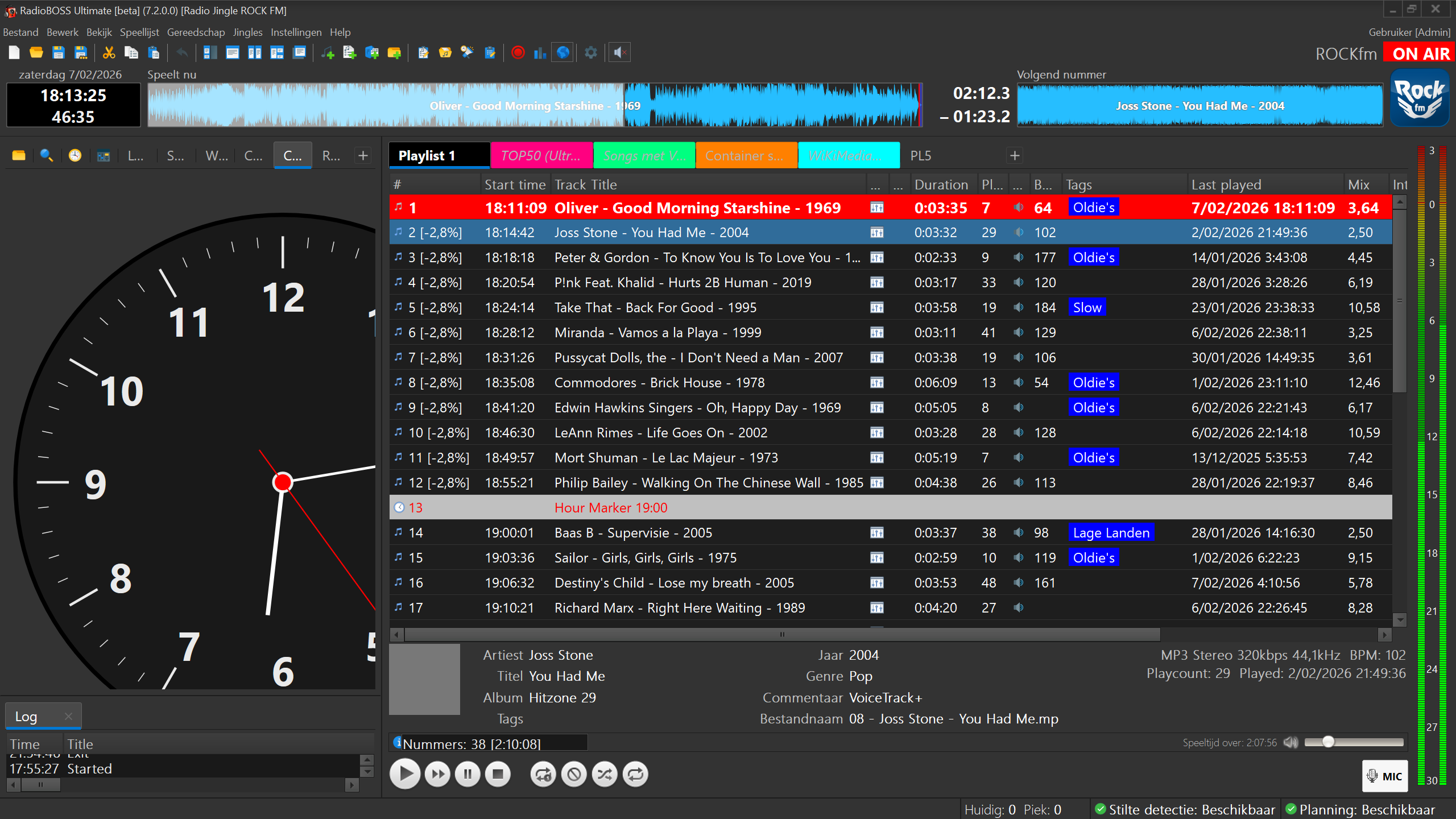Viewport: 1456px width, 819px height.
Task: Open the Jingles menu
Action: tap(247, 32)
